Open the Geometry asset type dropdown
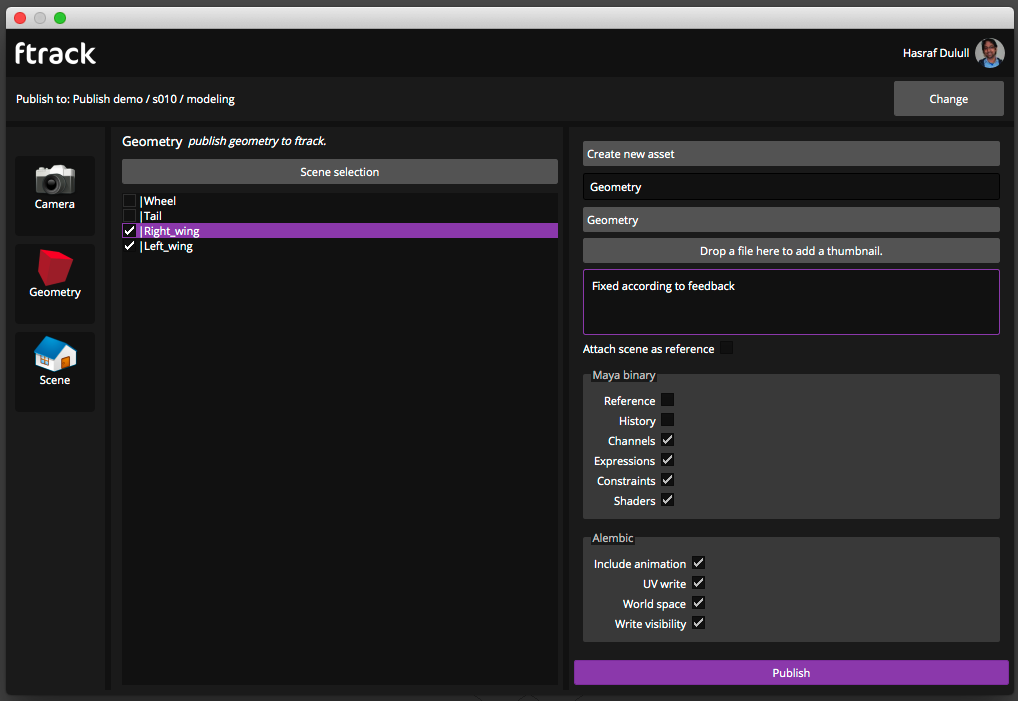Viewport: 1018px width, 701px height. pyautogui.click(x=791, y=220)
